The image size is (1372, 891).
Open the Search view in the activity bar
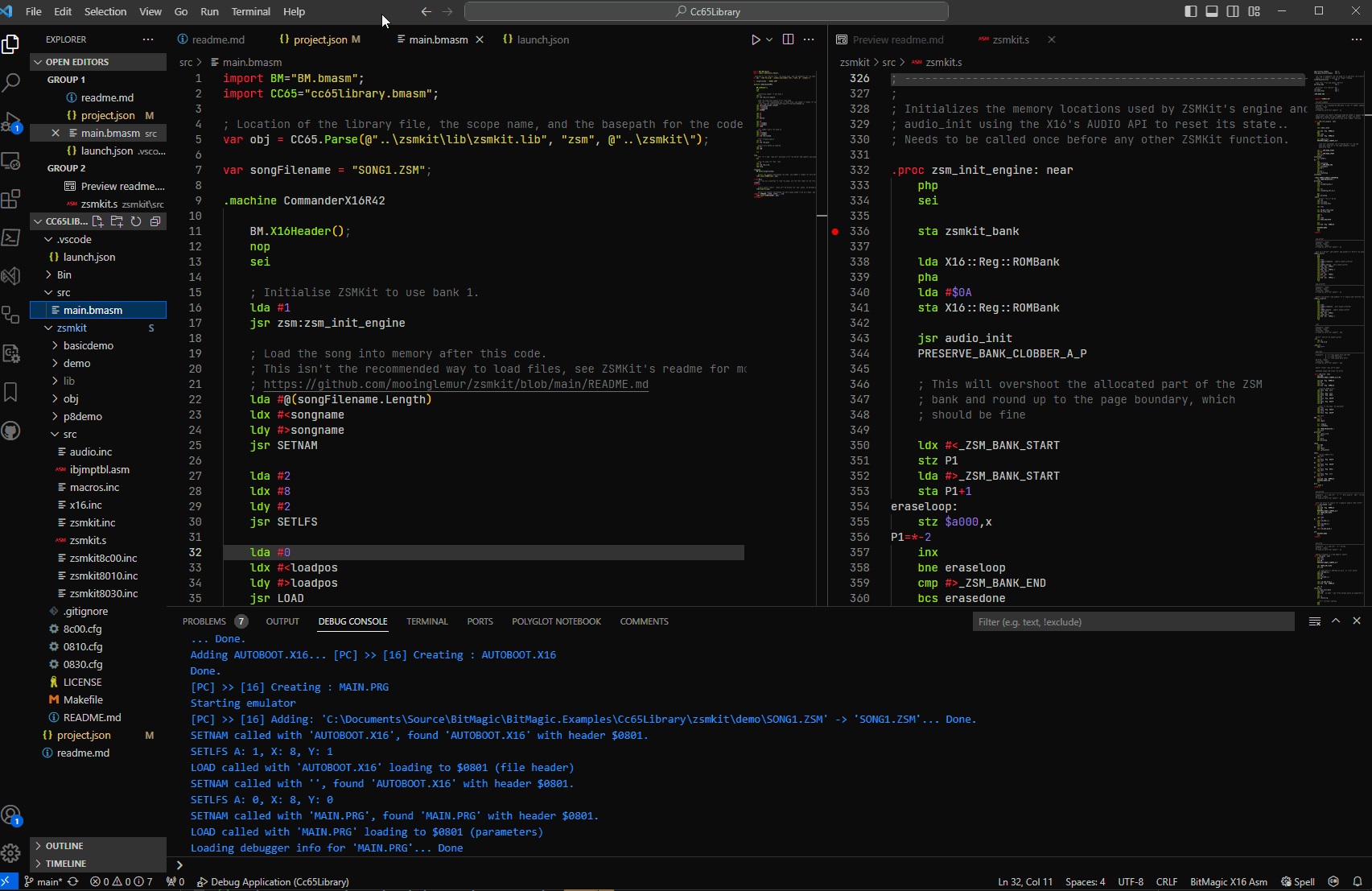click(11, 82)
